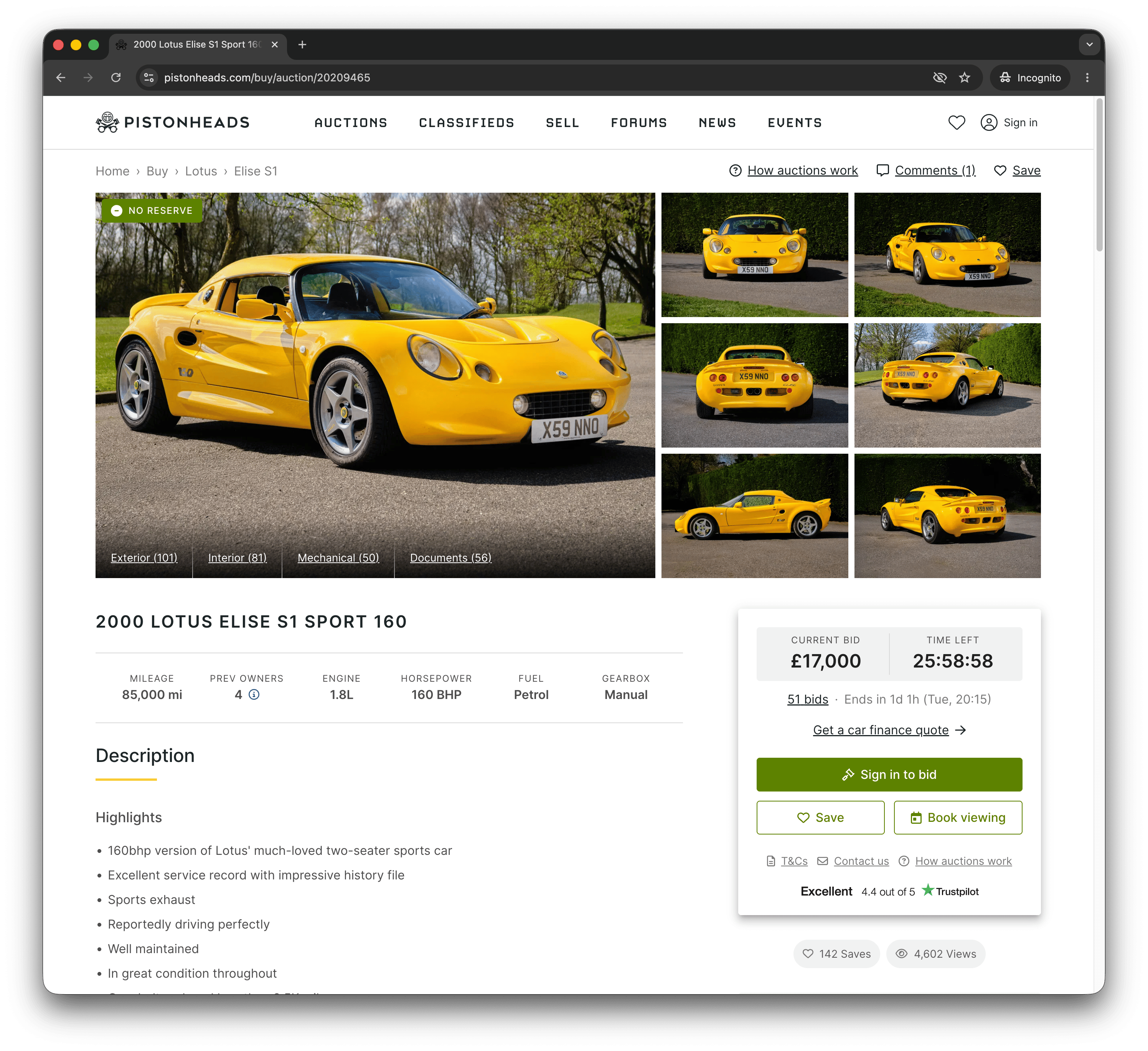View Mechanical (50) photos
Screen dimensions: 1148x1051
tap(338, 558)
